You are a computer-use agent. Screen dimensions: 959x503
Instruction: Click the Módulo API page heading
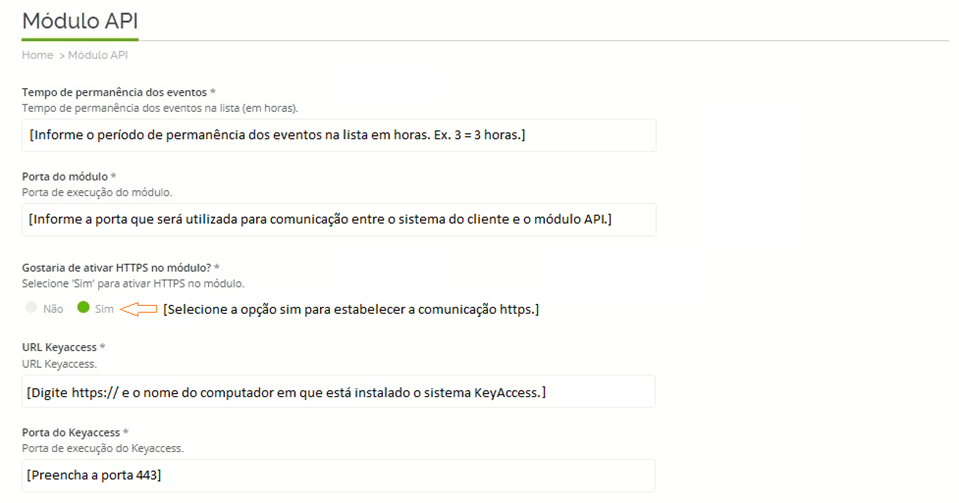click(x=80, y=21)
